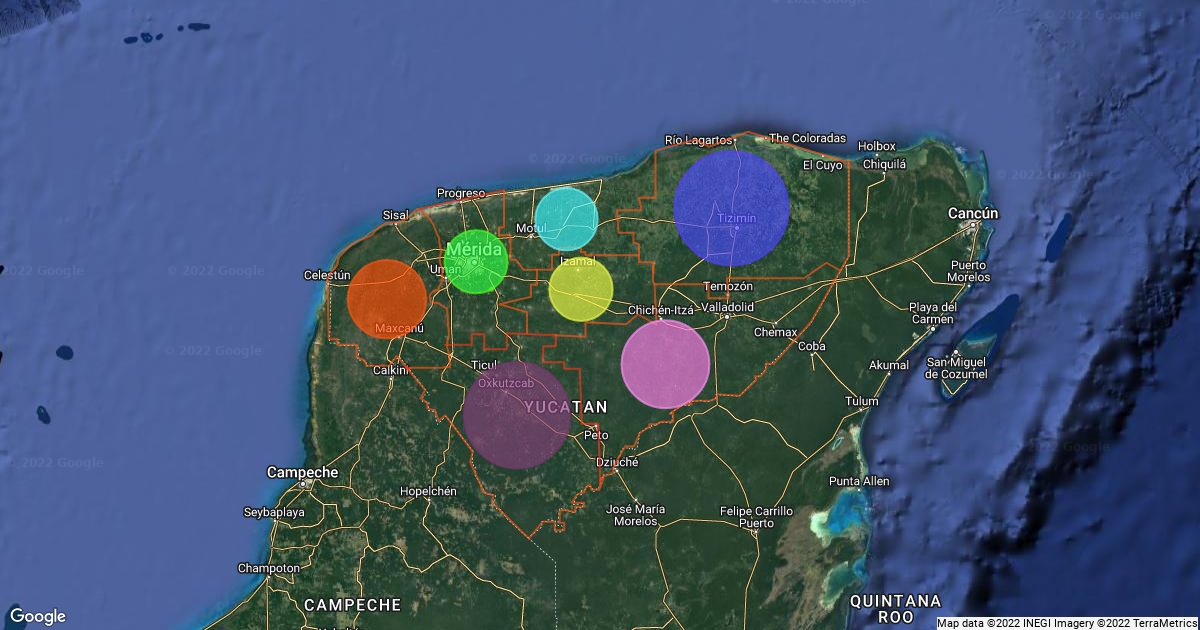Click the large blue circle over Tizimín
Image resolution: width=1200 pixels, height=630 pixels.
click(x=731, y=208)
